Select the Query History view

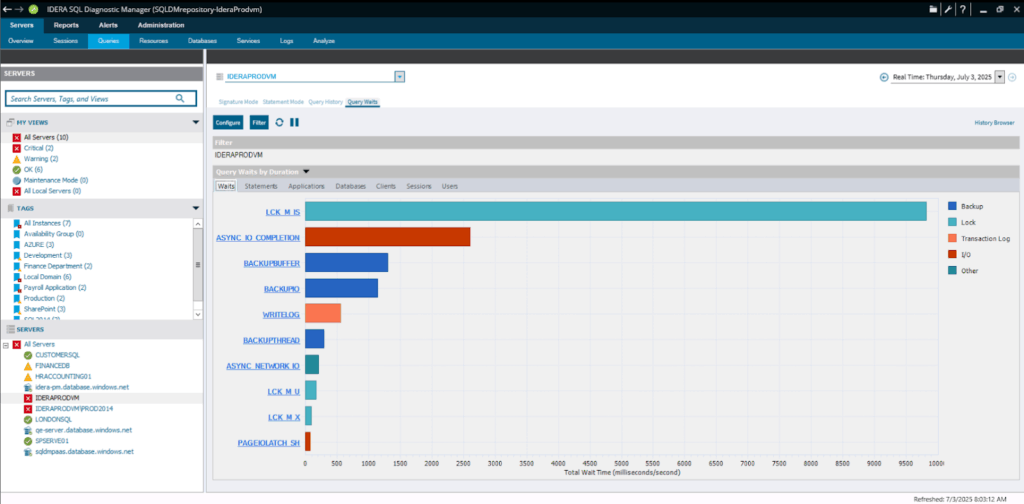tap(325, 102)
